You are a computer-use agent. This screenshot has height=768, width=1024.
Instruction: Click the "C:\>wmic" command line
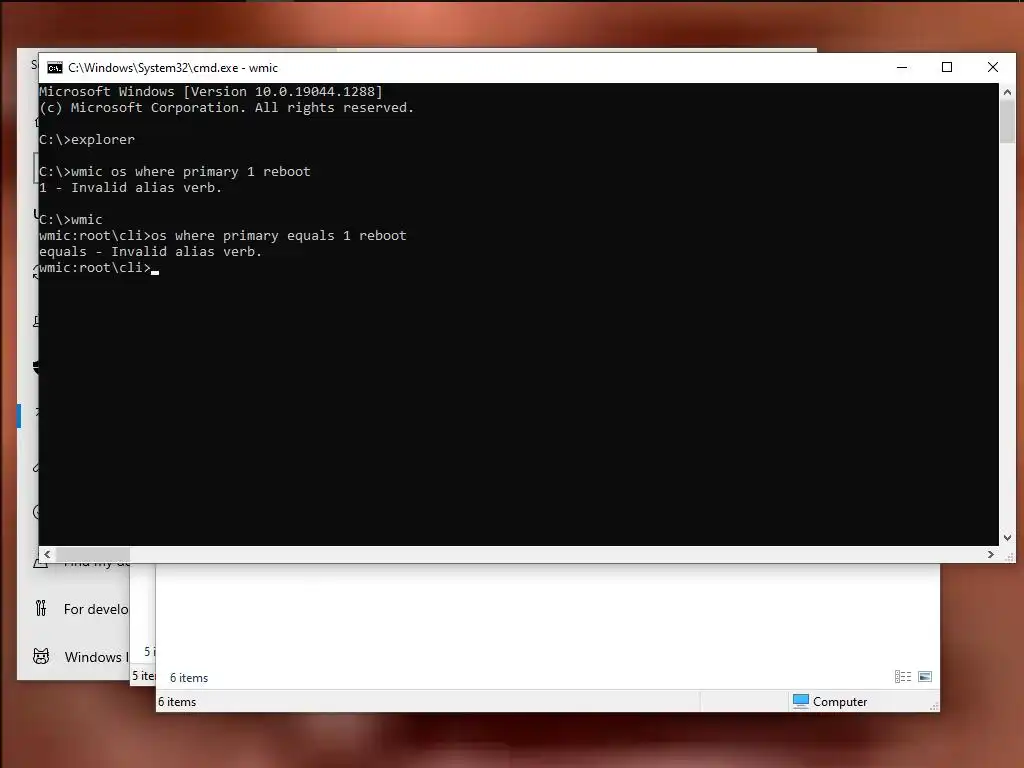[71, 220]
